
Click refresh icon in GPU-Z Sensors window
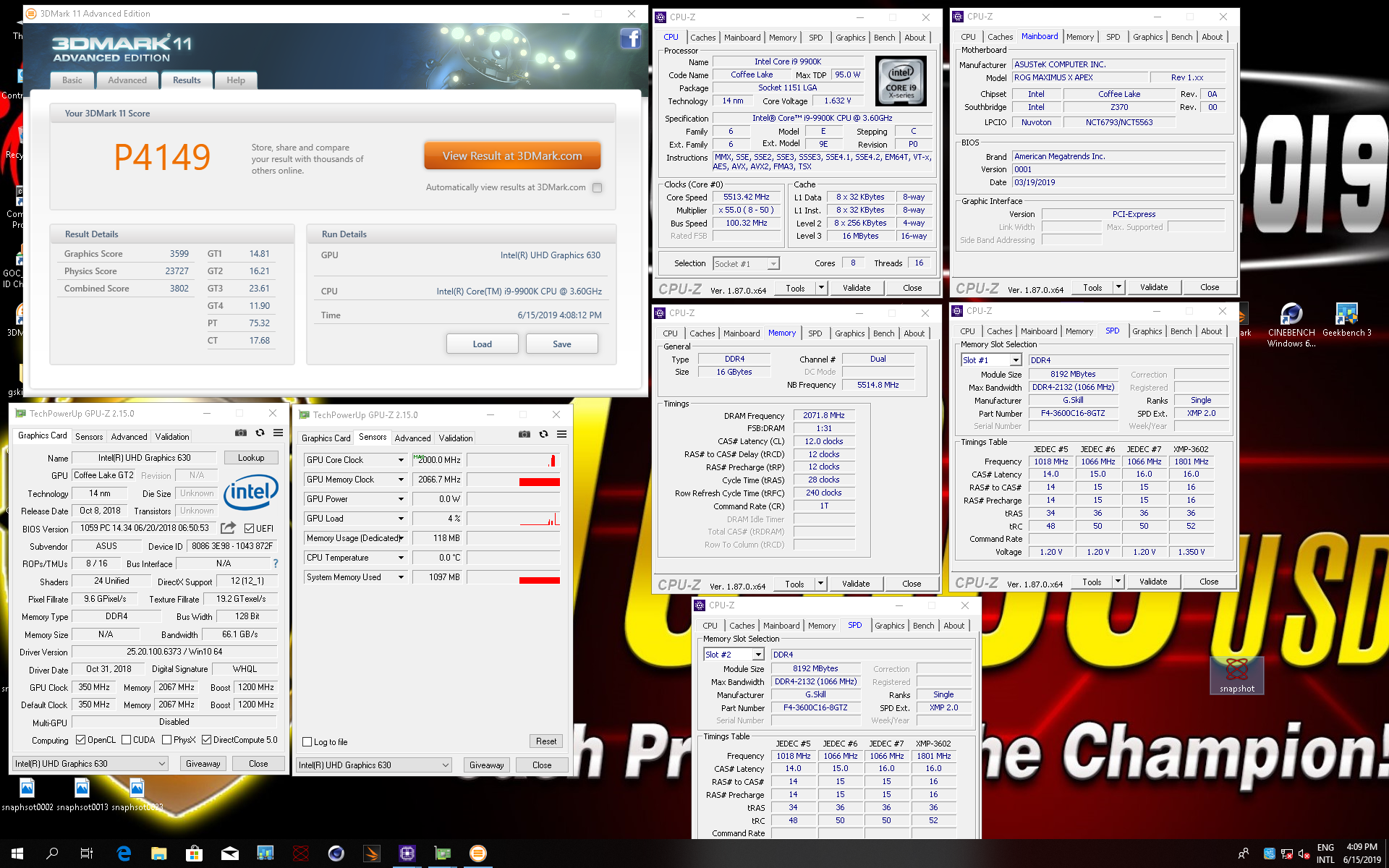tap(543, 434)
